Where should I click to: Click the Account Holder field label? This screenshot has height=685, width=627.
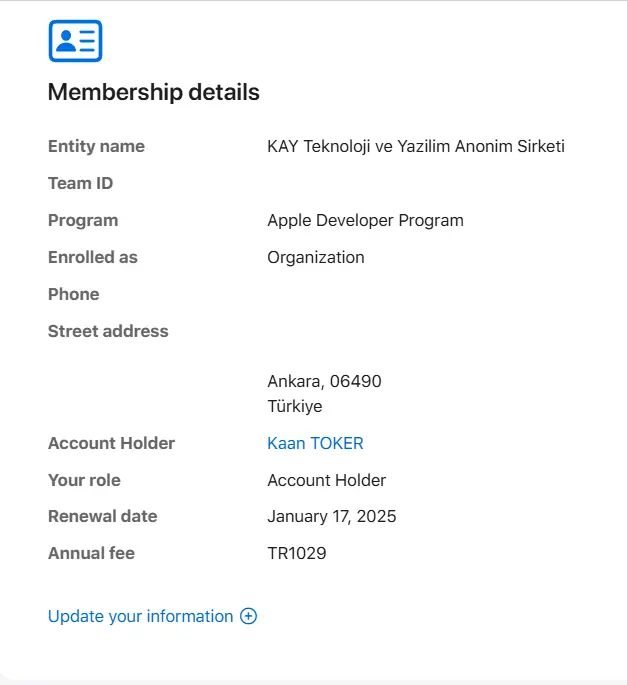click(111, 443)
